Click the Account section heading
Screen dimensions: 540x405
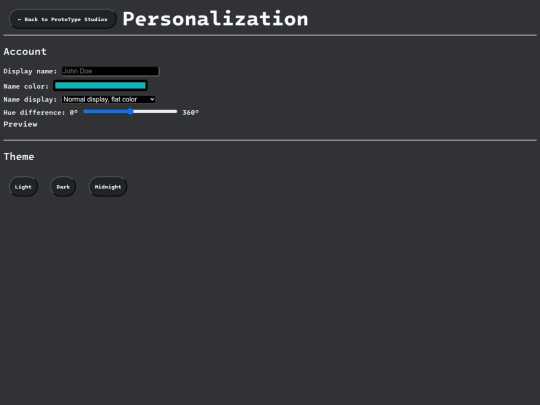click(x=25, y=52)
